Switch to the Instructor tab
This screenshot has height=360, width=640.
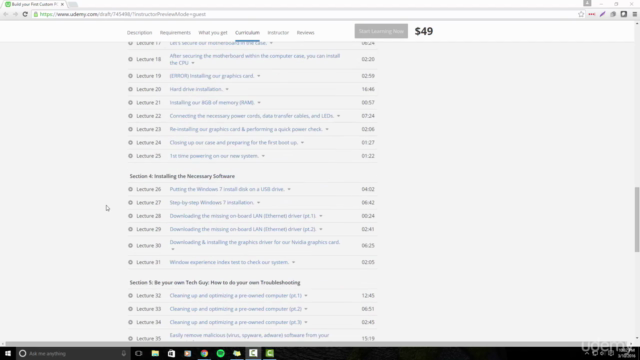coord(278,33)
